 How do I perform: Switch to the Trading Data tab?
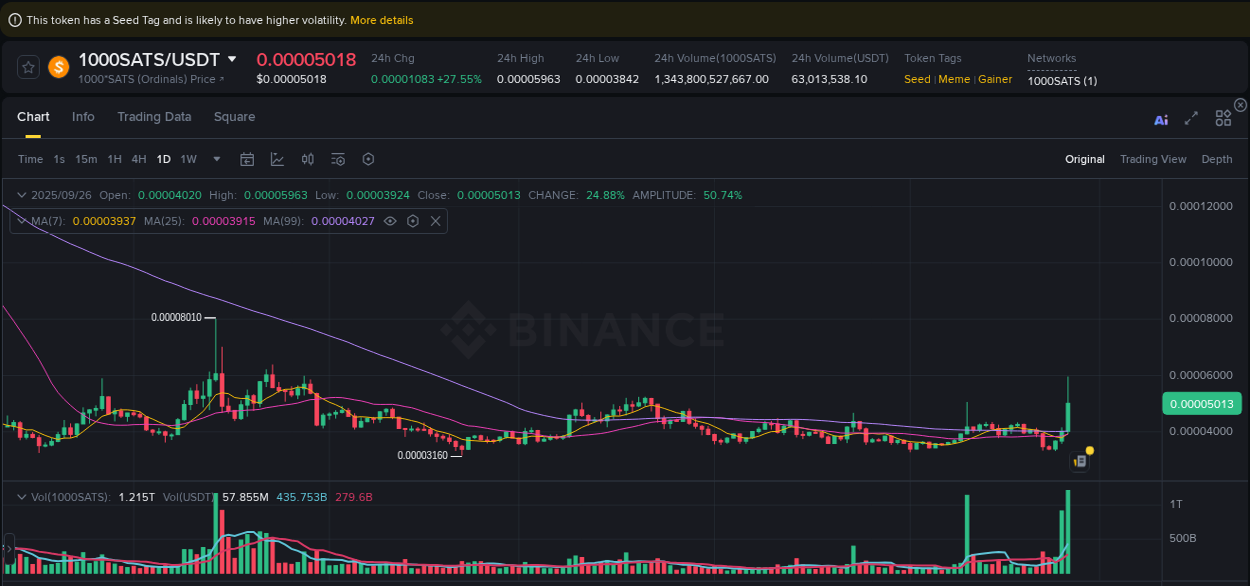click(x=154, y=117)
